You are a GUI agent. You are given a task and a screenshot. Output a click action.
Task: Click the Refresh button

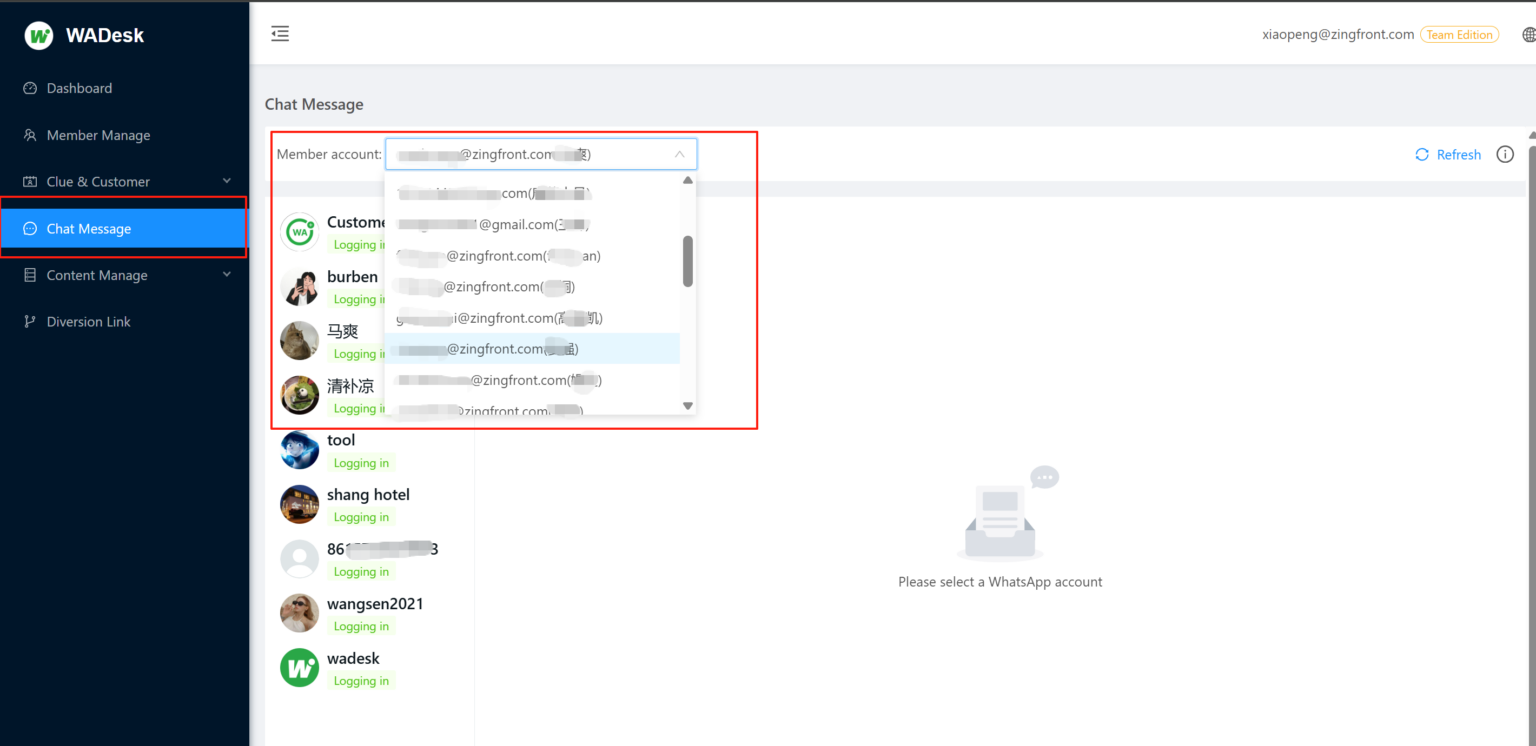pyautogui.click(x=1448, y=154)
